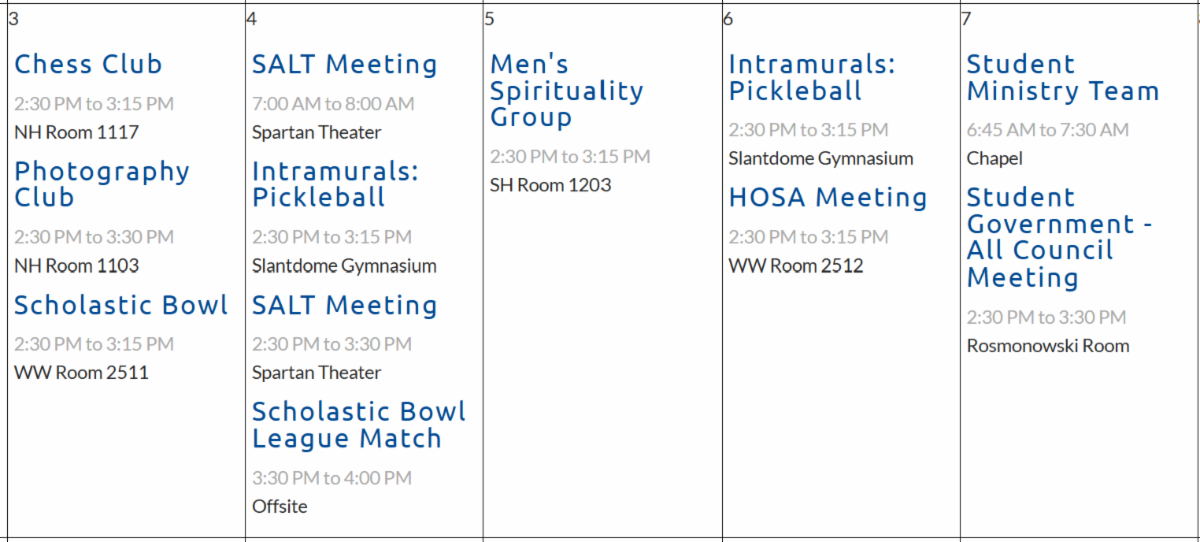The image size is (1200, 542).
Task: Open the Men's Spirituality Group event
Action: (566, 91)
